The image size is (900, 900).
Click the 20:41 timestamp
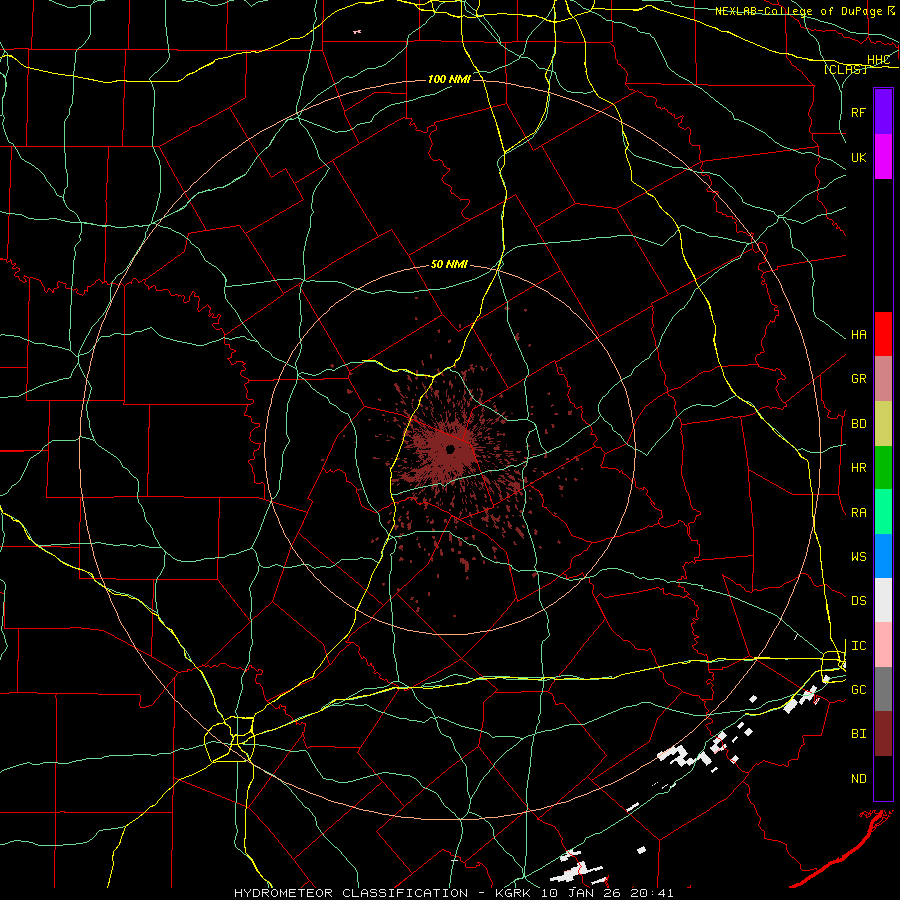click(651, 893)
